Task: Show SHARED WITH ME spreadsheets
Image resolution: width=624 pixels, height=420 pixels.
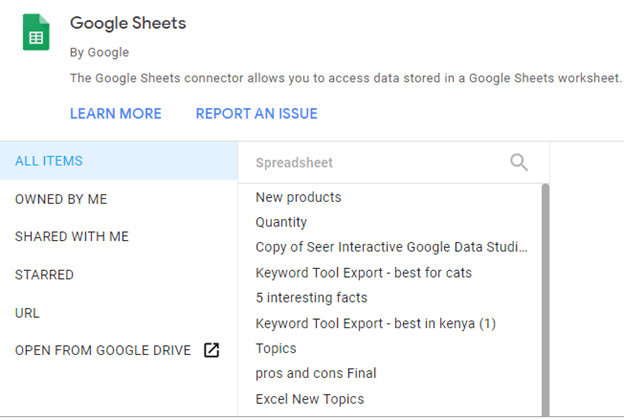Action: (x=72, y=236)
